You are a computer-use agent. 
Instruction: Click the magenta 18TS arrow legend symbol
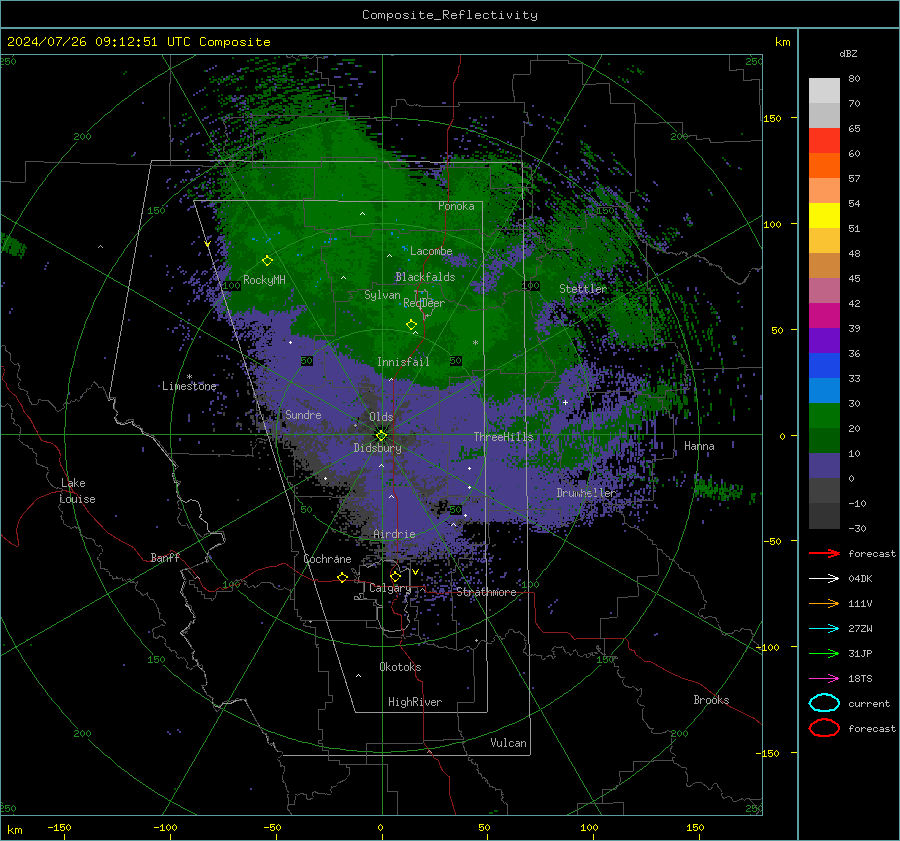click(x=824, y=679)
